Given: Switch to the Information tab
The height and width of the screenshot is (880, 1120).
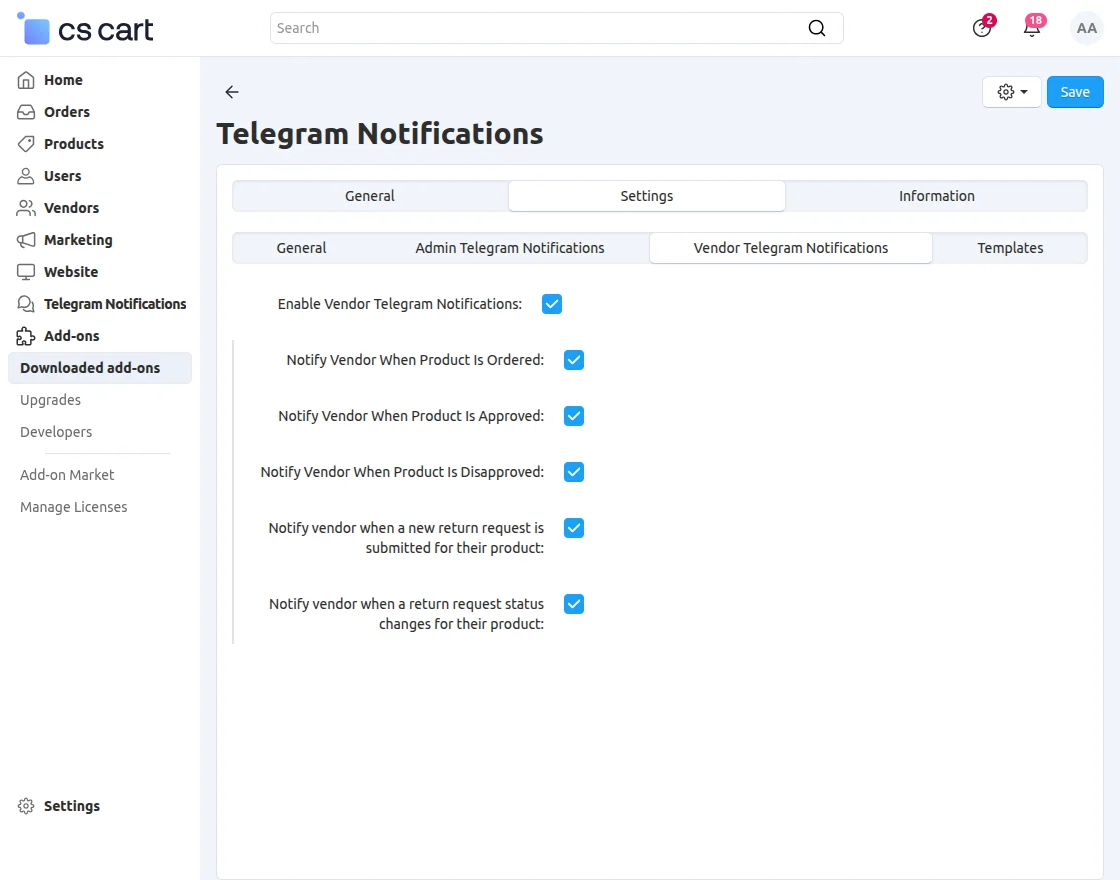Looking at the screenshot, I should click(936, 196).
